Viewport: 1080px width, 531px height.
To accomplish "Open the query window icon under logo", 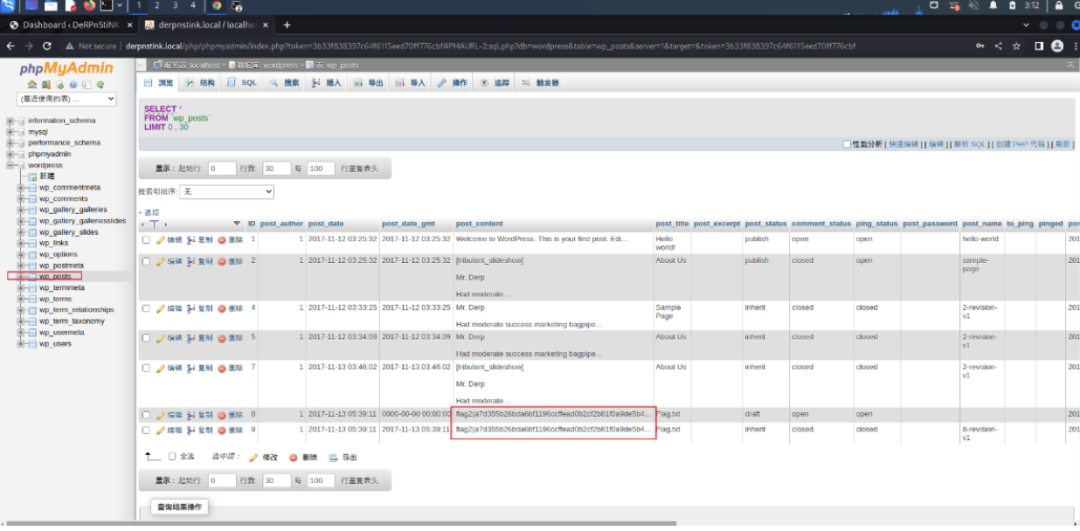I will (59, 85).
